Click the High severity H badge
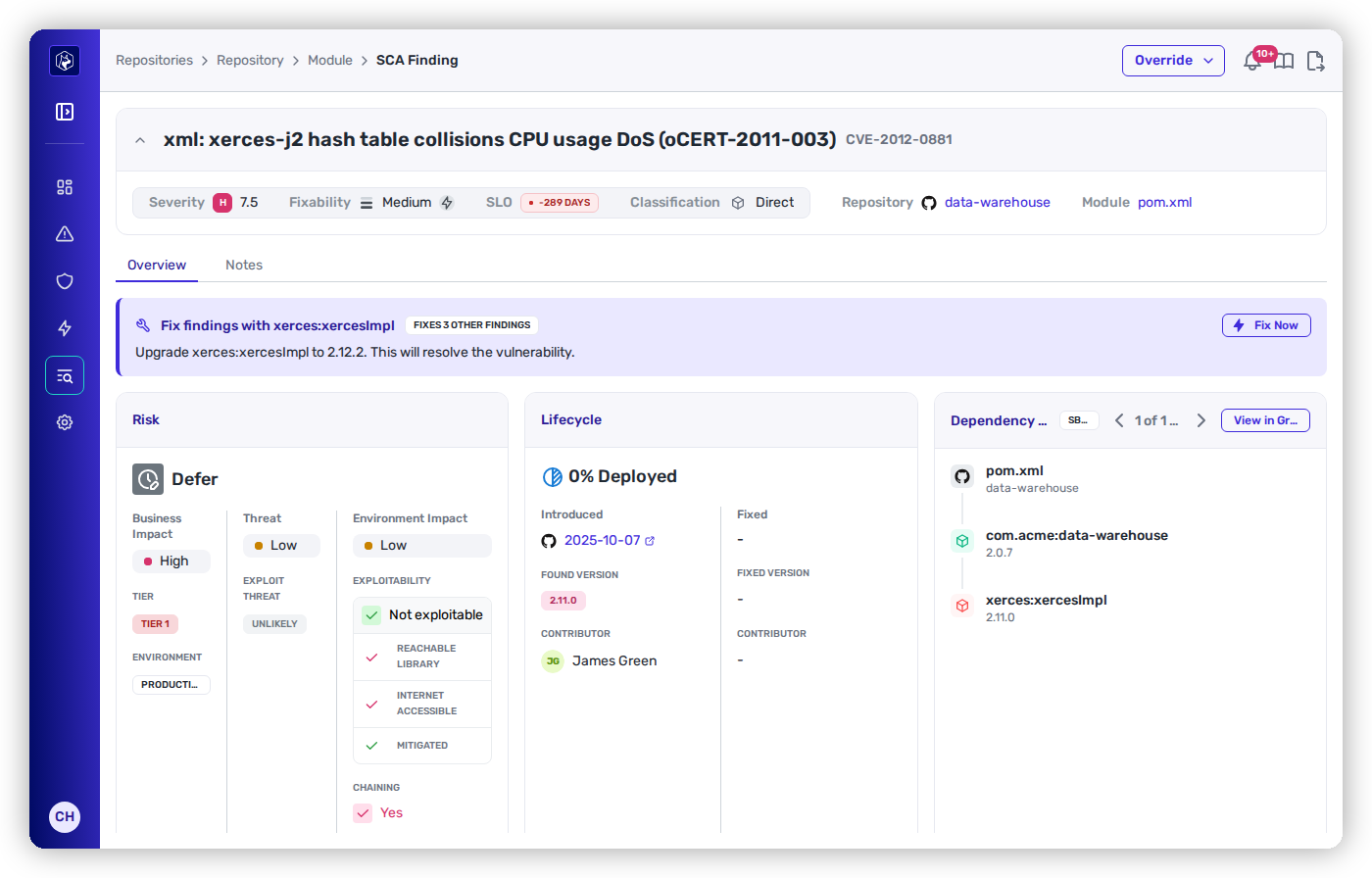Image resolution: width=1372 pixels, height=878 pixels. click(222, 203)
